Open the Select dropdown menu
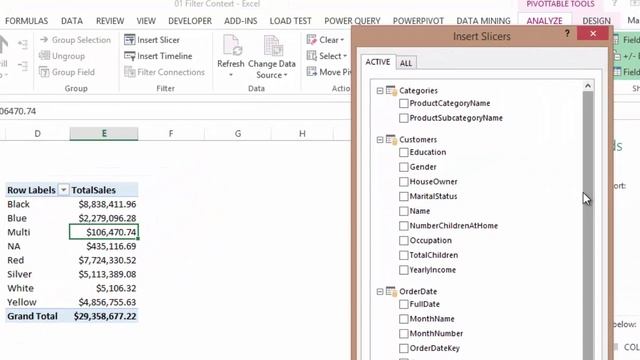 tap(345, 56)
